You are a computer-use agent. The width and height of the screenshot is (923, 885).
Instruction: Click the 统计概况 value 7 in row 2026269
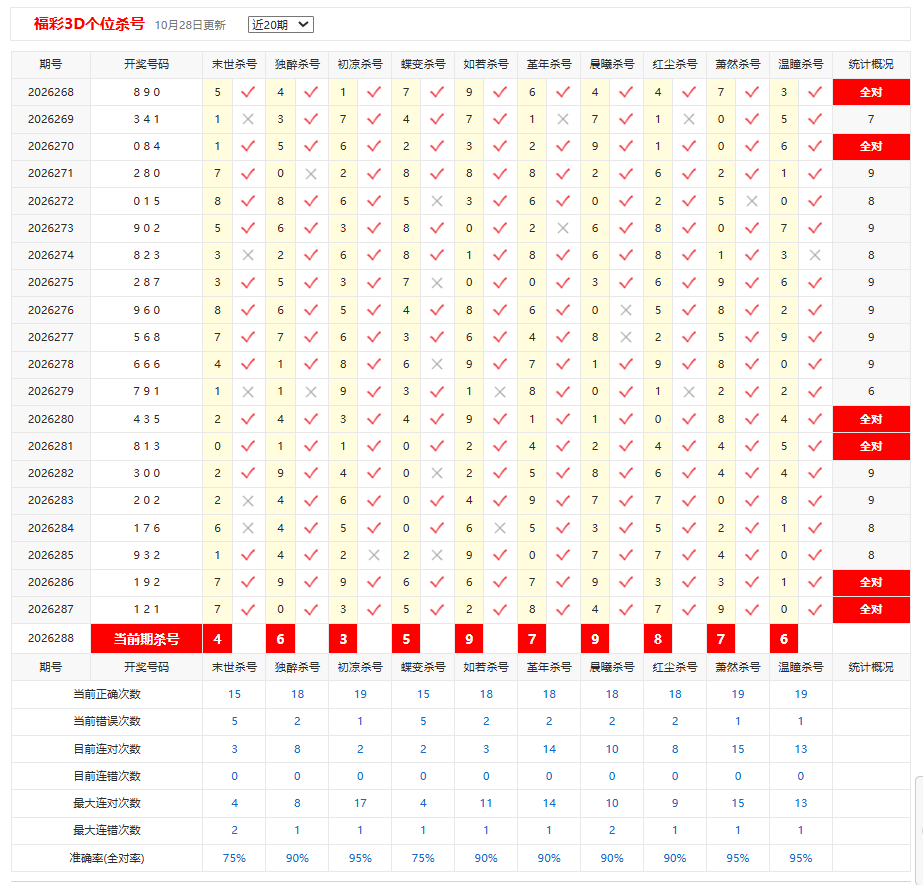(x=871, y=120)
